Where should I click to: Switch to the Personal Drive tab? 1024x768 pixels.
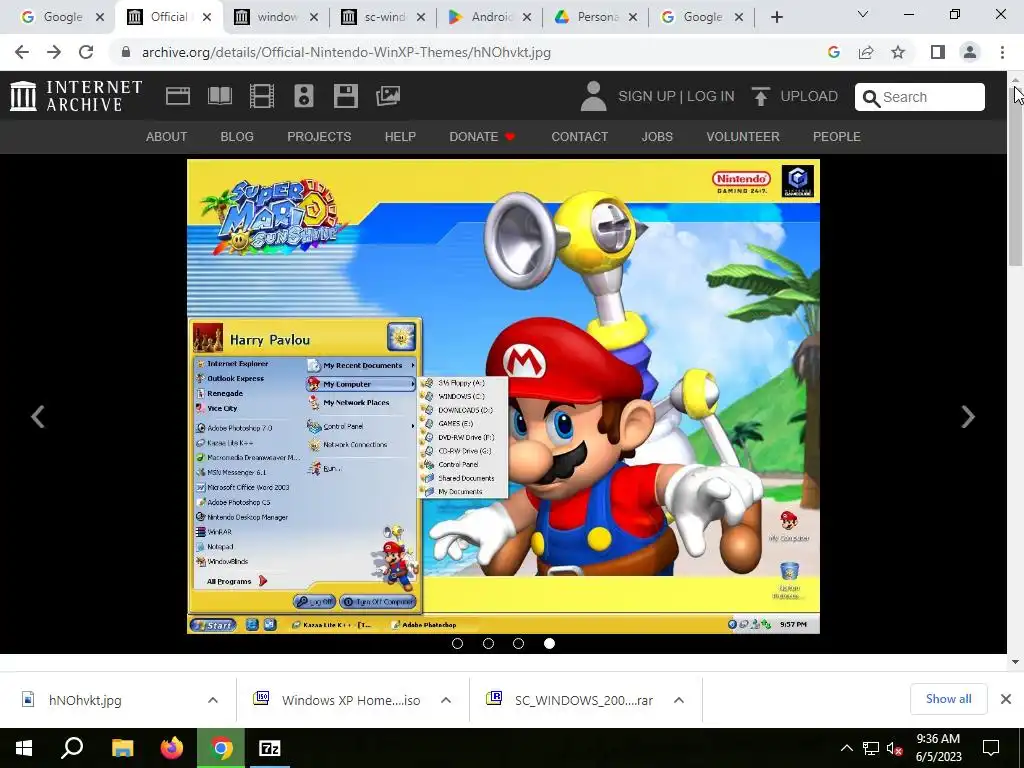click(x=598, y=17)
